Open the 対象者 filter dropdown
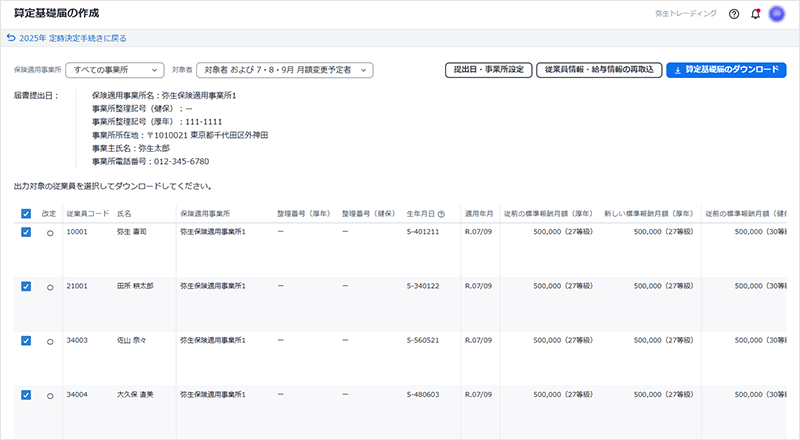 284,70
